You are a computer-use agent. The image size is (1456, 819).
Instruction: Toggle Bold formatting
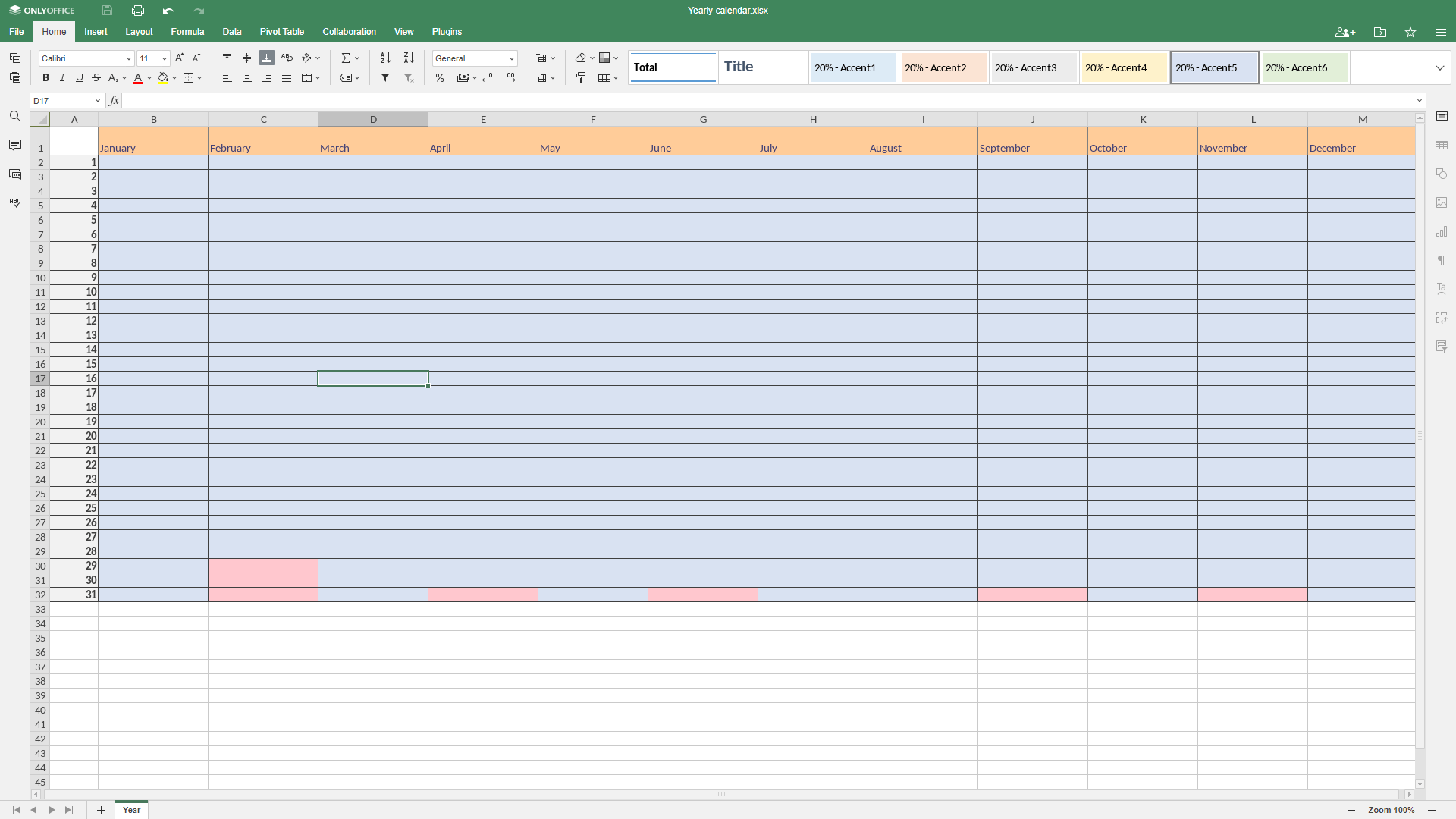45,78
